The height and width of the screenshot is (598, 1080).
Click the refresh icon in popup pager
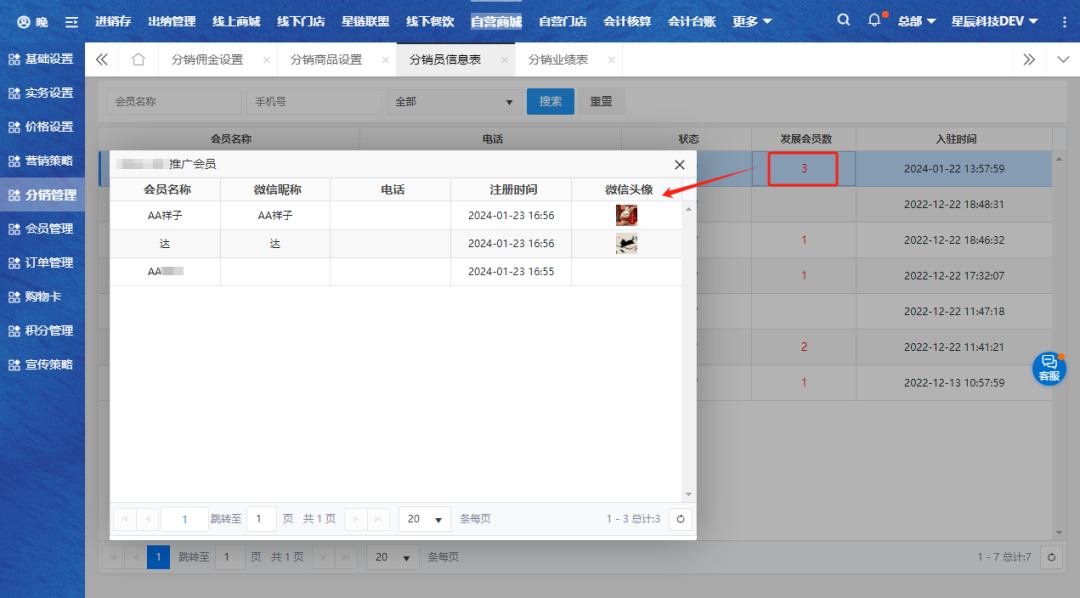pyautogui.click(x=680, y=519)
